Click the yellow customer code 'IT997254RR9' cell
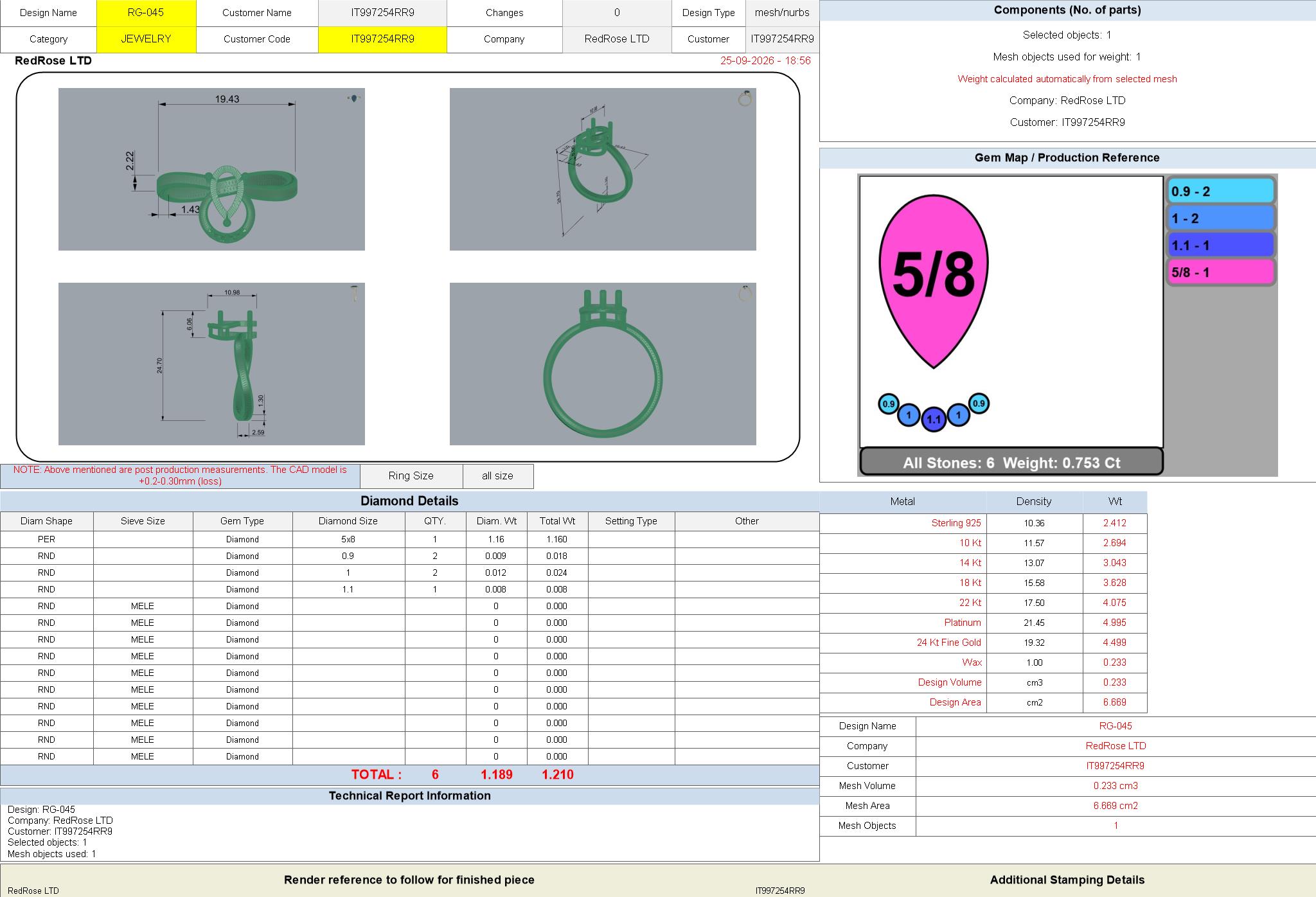Image resolution: width=1316 pixels, height=897 pixels. 382,39
